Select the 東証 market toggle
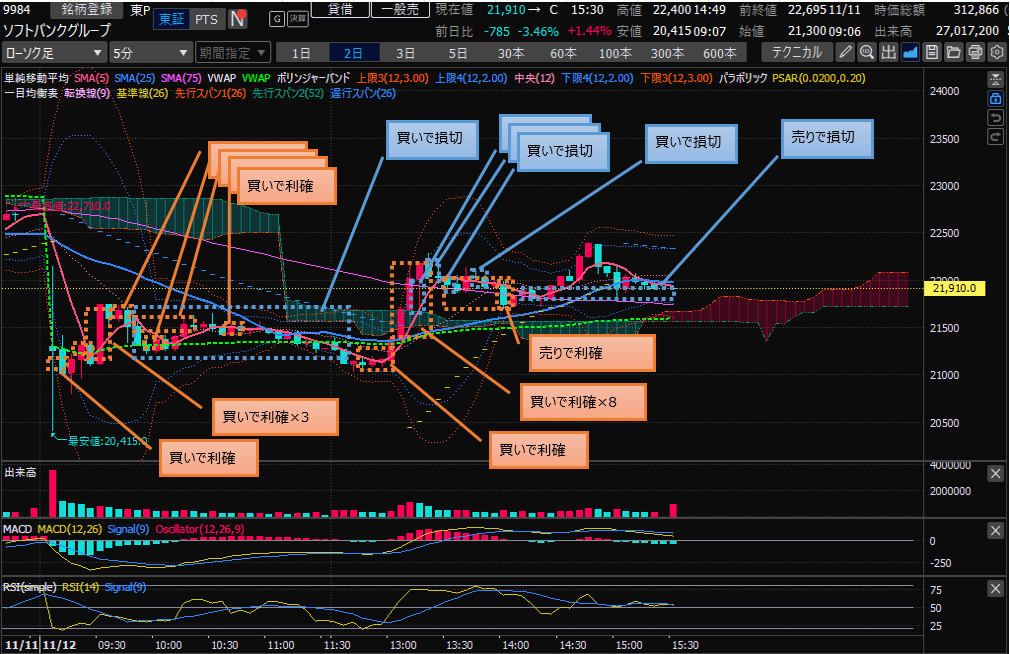Image resolution: width=1010 pixels, height=654 pixels. point(171,19)
